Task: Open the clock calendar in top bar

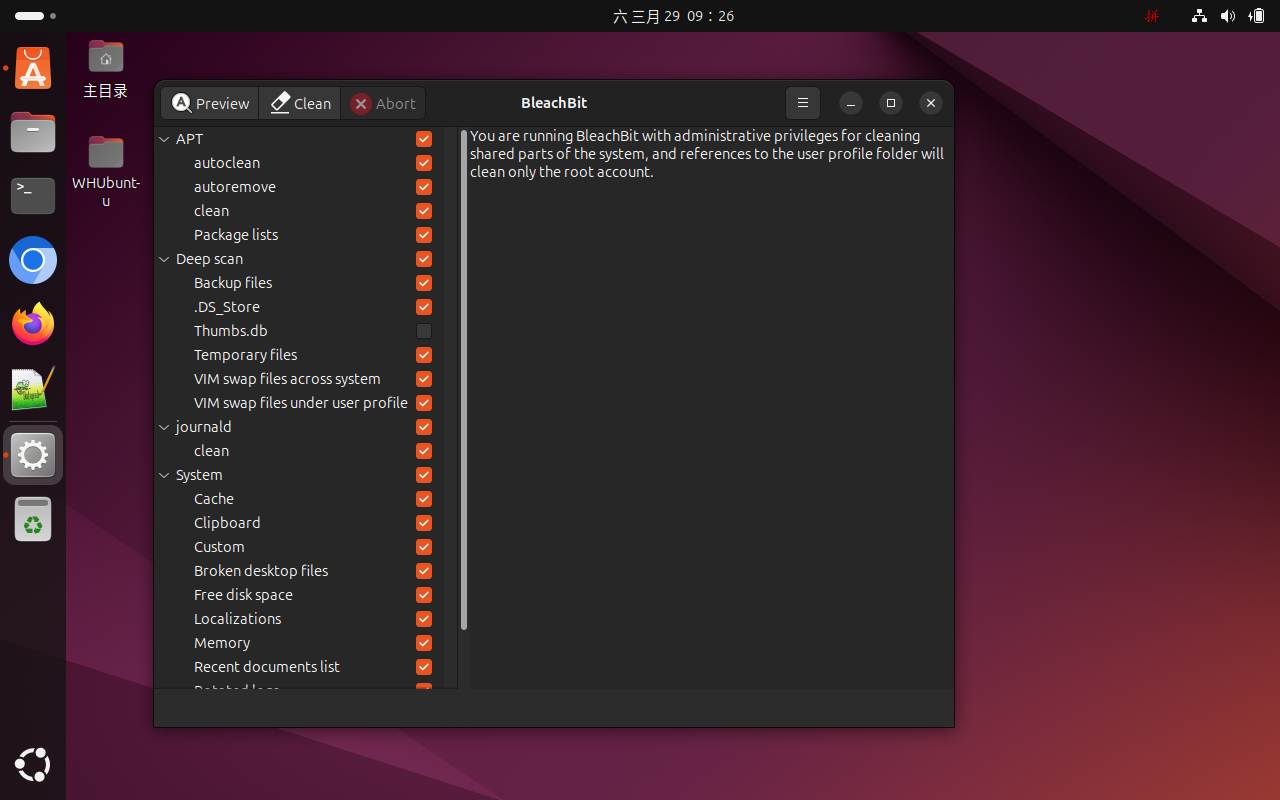Action: [x=673, y=16]
